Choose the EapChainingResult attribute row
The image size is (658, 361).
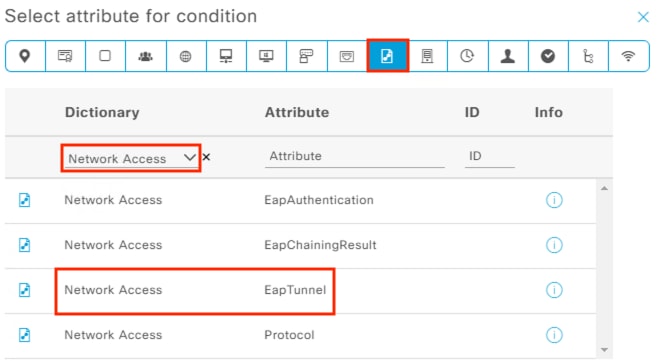click(300, 245)
